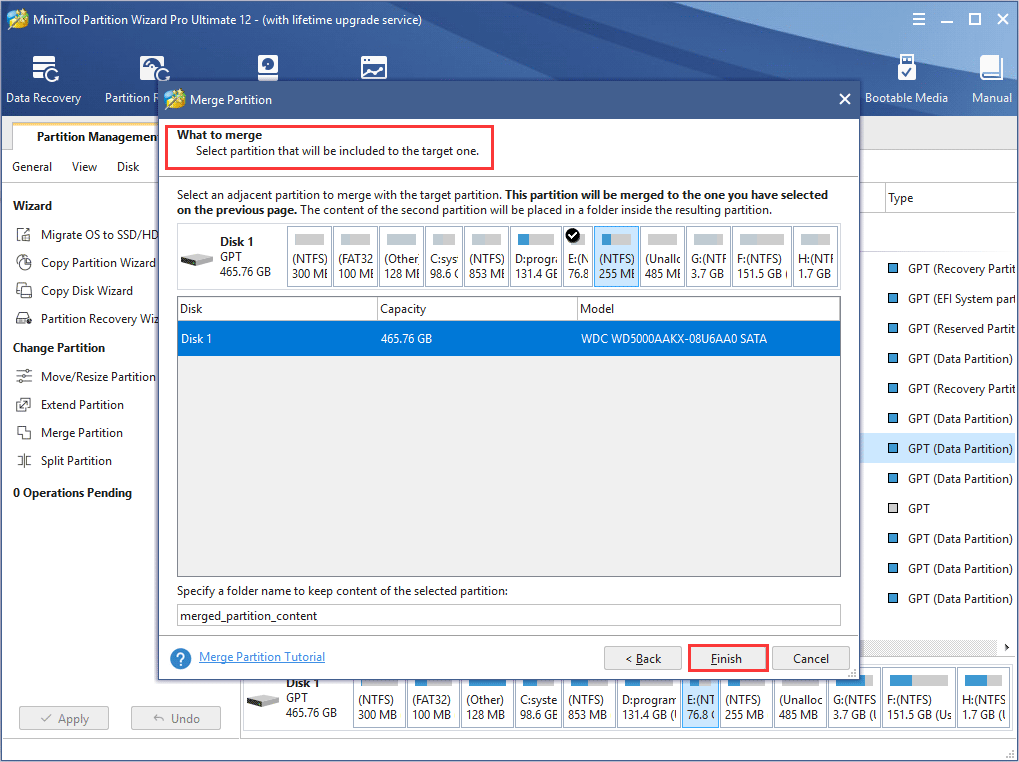
Task: Open Partition Recovery toolbar icon
Action: click(155, 69)
